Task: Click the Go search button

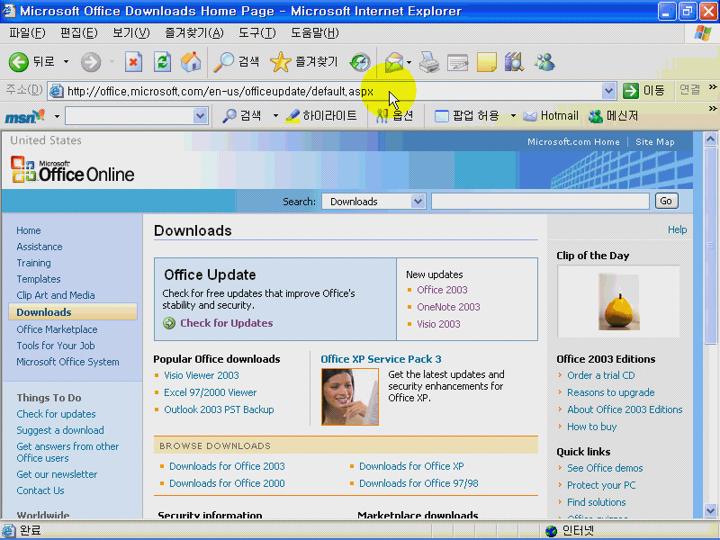Action: point(666,201)
